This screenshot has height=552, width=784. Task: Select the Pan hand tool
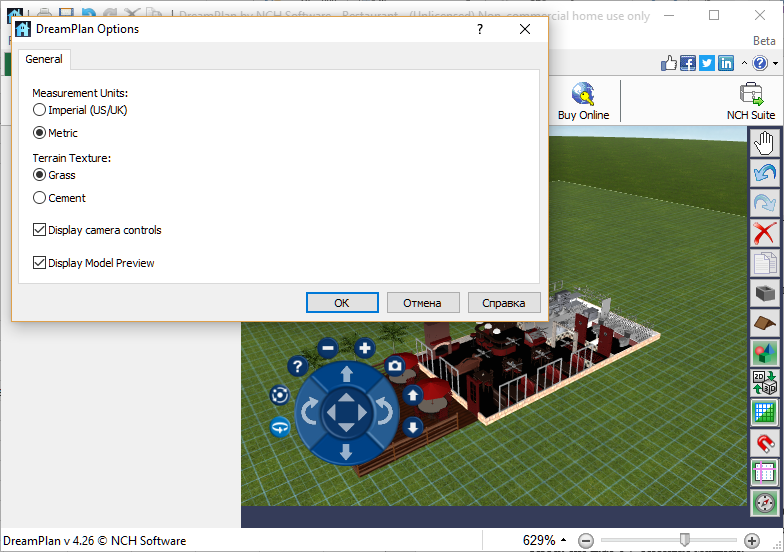[765, 144]
